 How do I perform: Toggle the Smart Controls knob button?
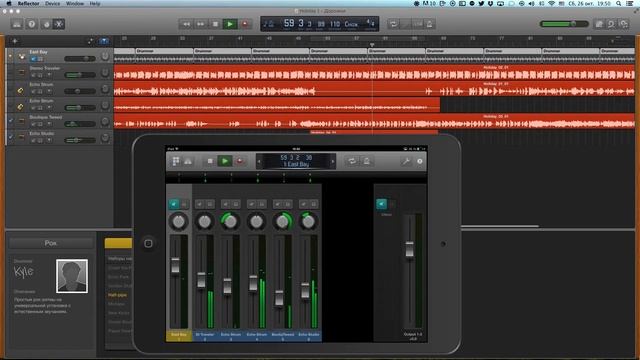pos(46,24)
